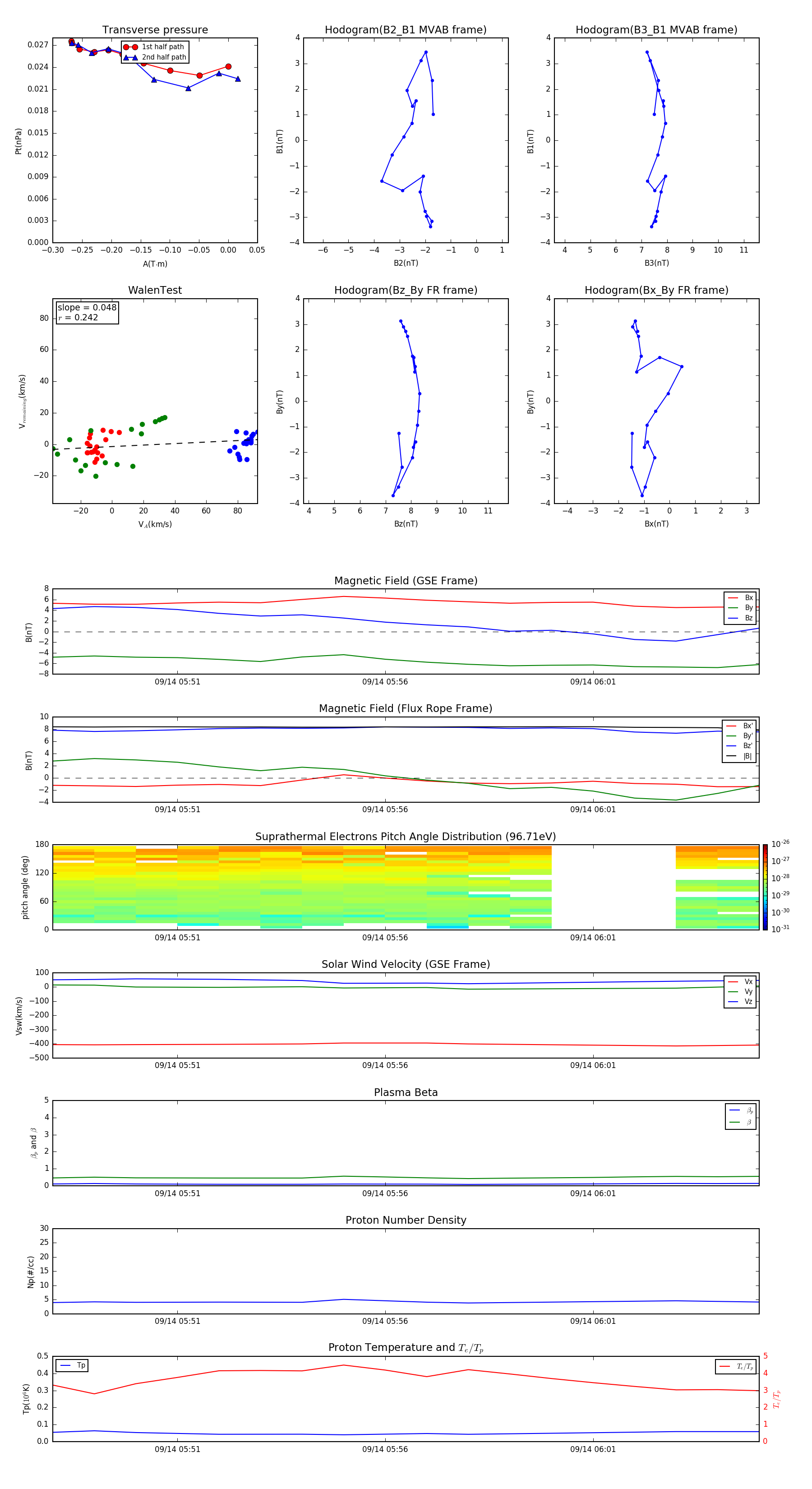Click the '2nd half path' legend entry

[155, 57]
